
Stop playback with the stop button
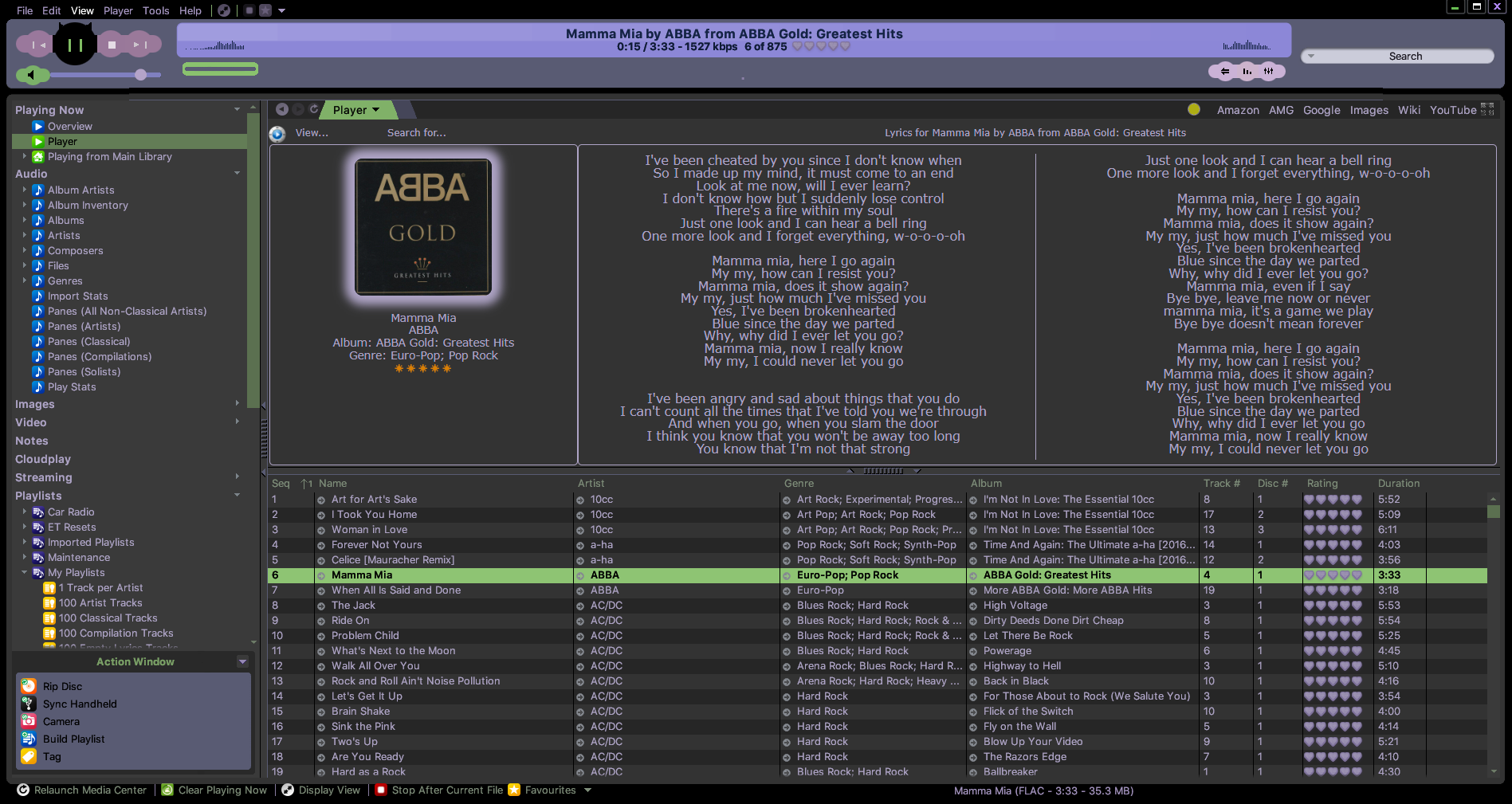click(x=112, y=45)
